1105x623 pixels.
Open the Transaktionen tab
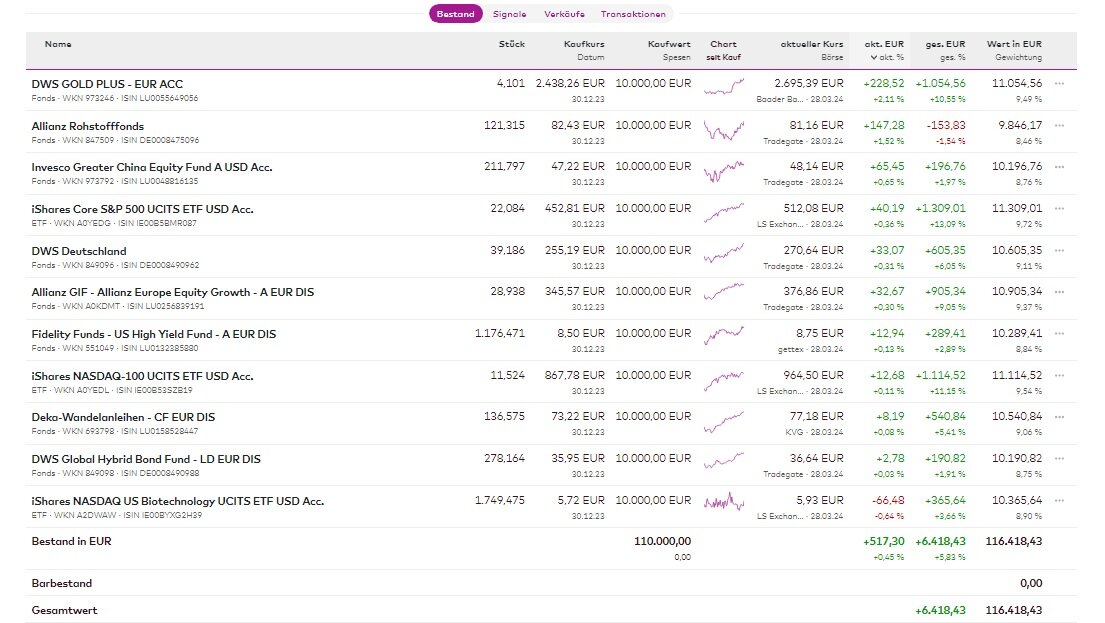(x=633, y=14)
